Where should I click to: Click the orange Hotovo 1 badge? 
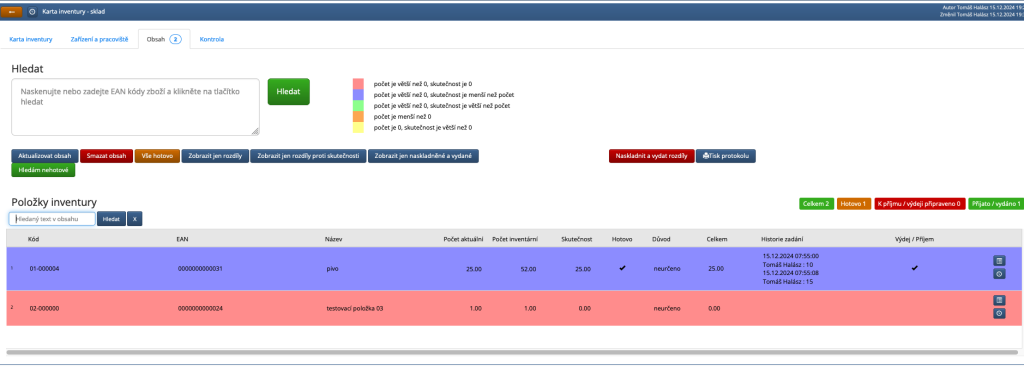pos(854,204)
